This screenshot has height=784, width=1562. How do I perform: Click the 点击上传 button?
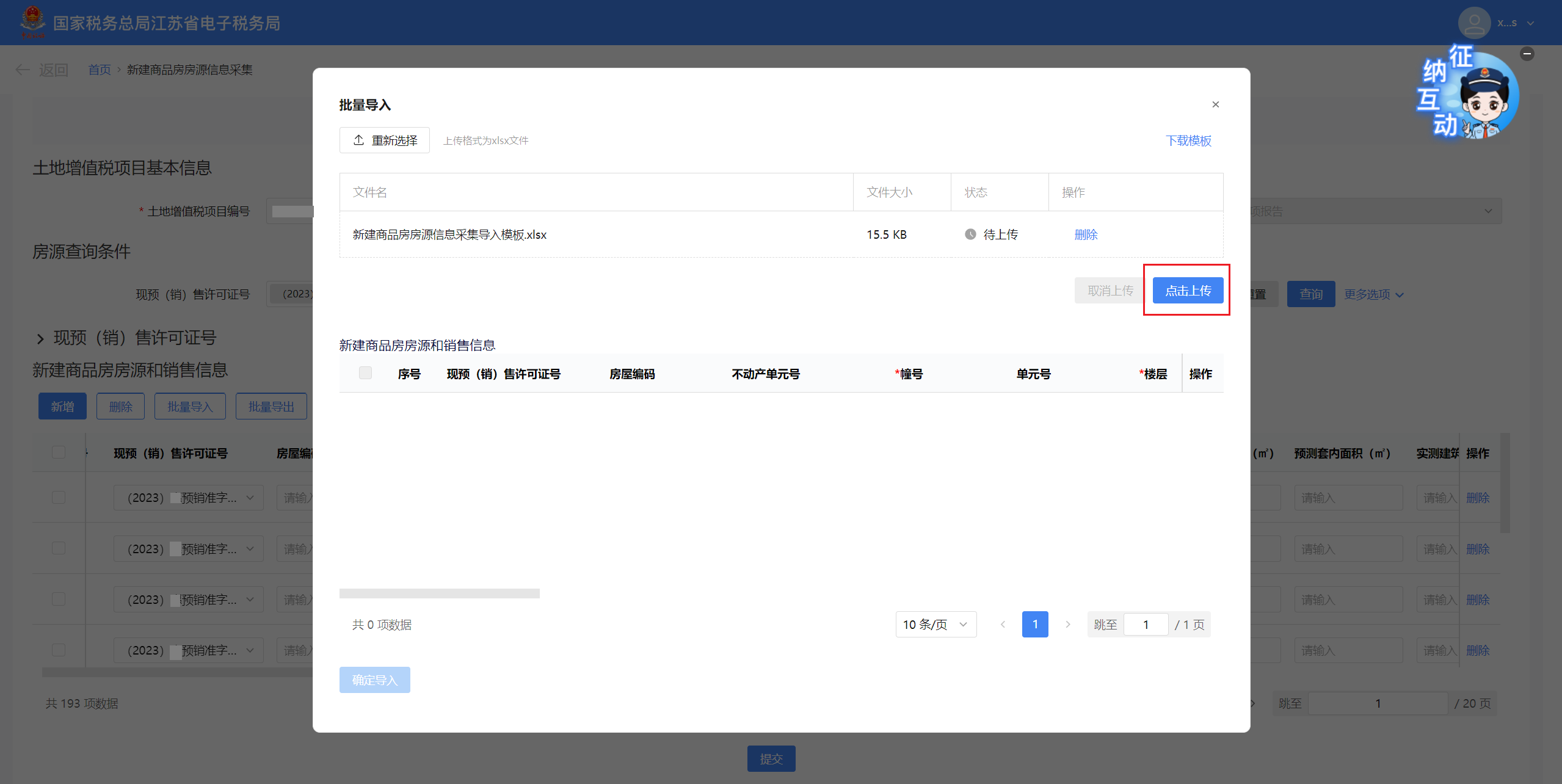point(1187,291)
